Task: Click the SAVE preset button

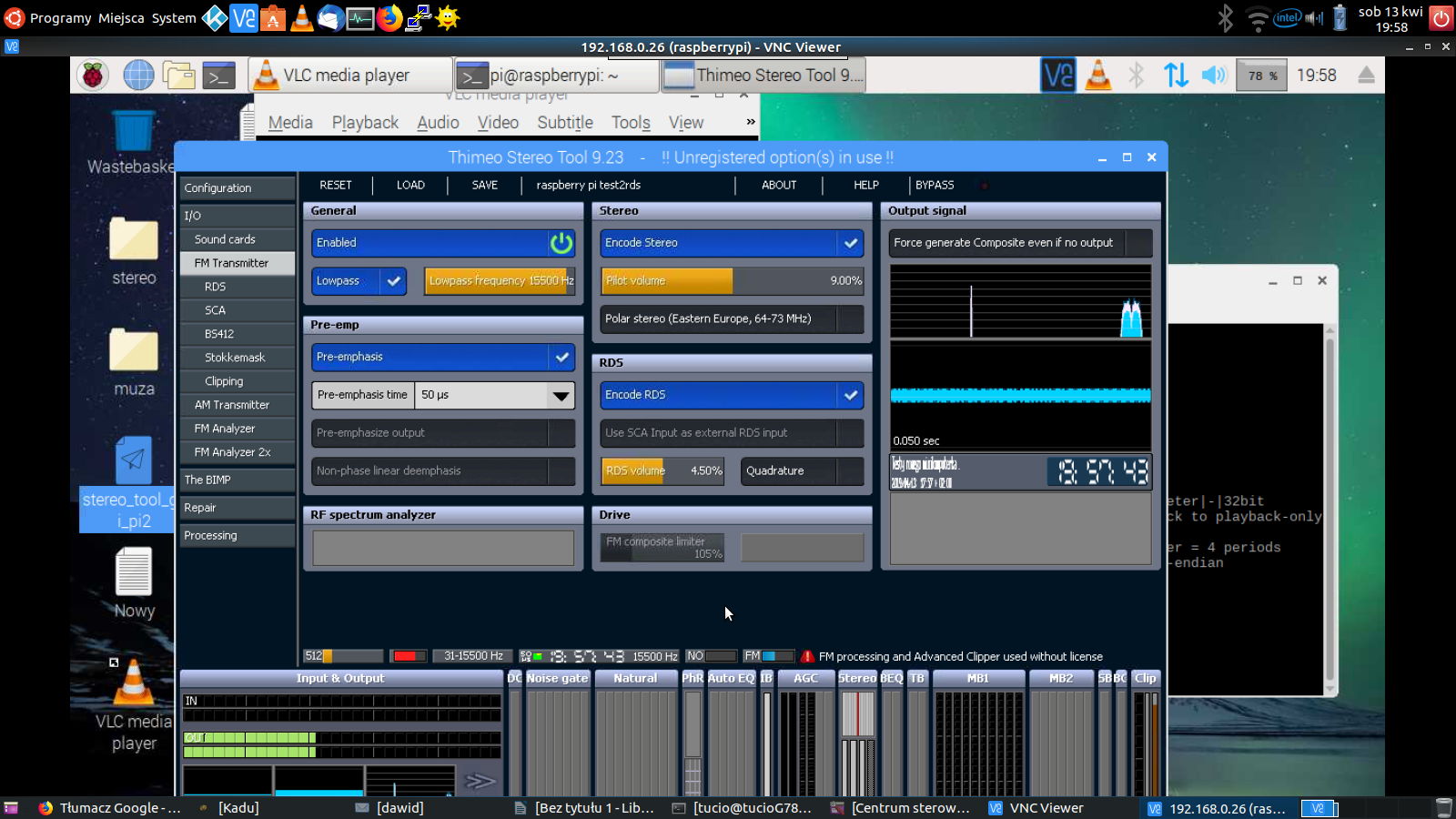Action: [485, 185]
